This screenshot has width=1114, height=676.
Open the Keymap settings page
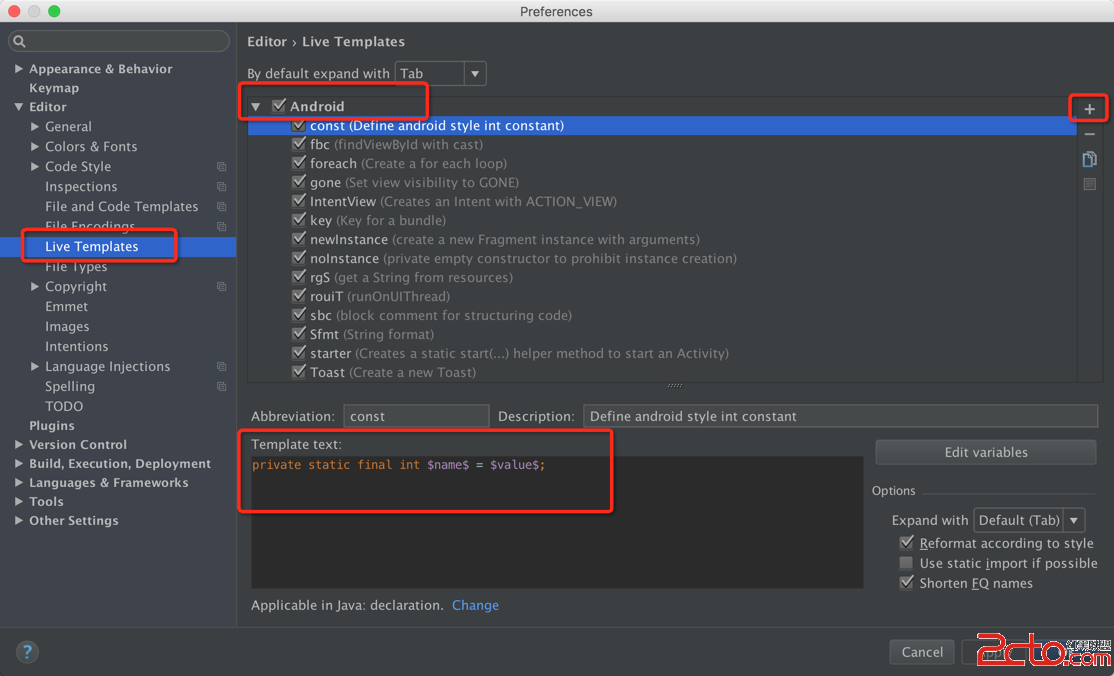54,88
